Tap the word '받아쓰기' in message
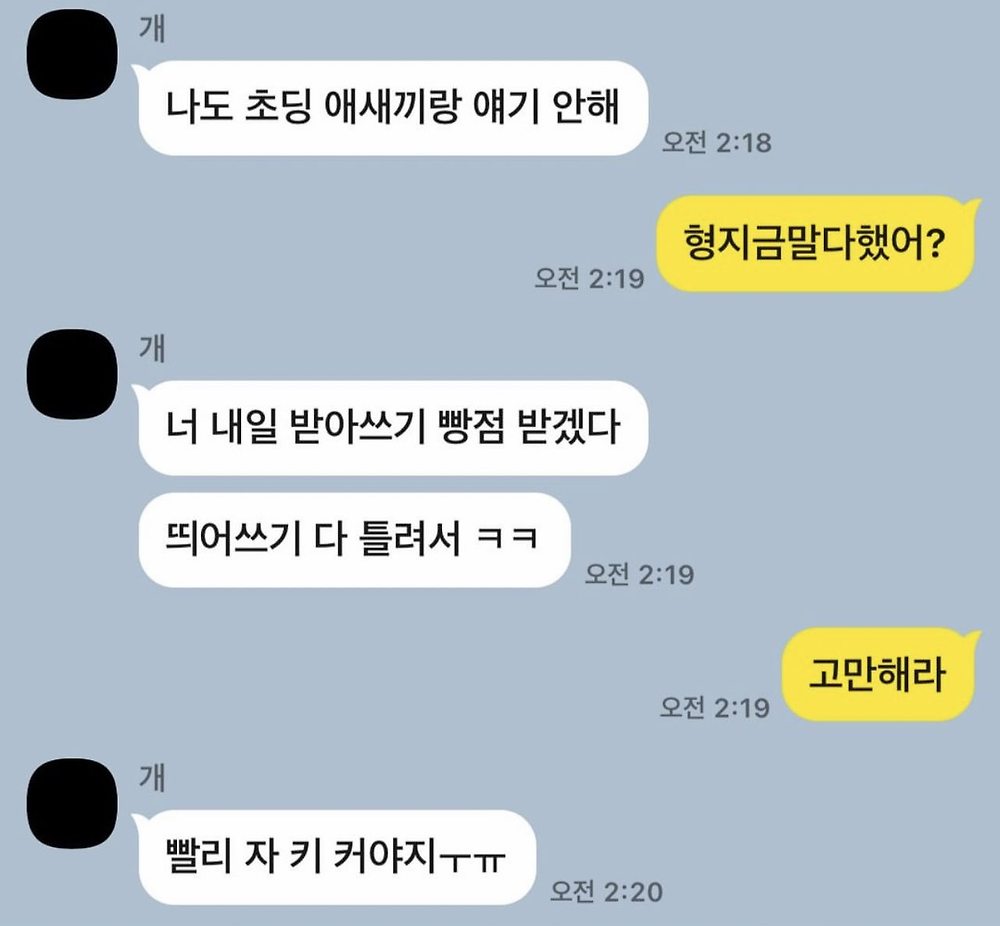This screenshot has height=926, width=1000. (357, 427)
